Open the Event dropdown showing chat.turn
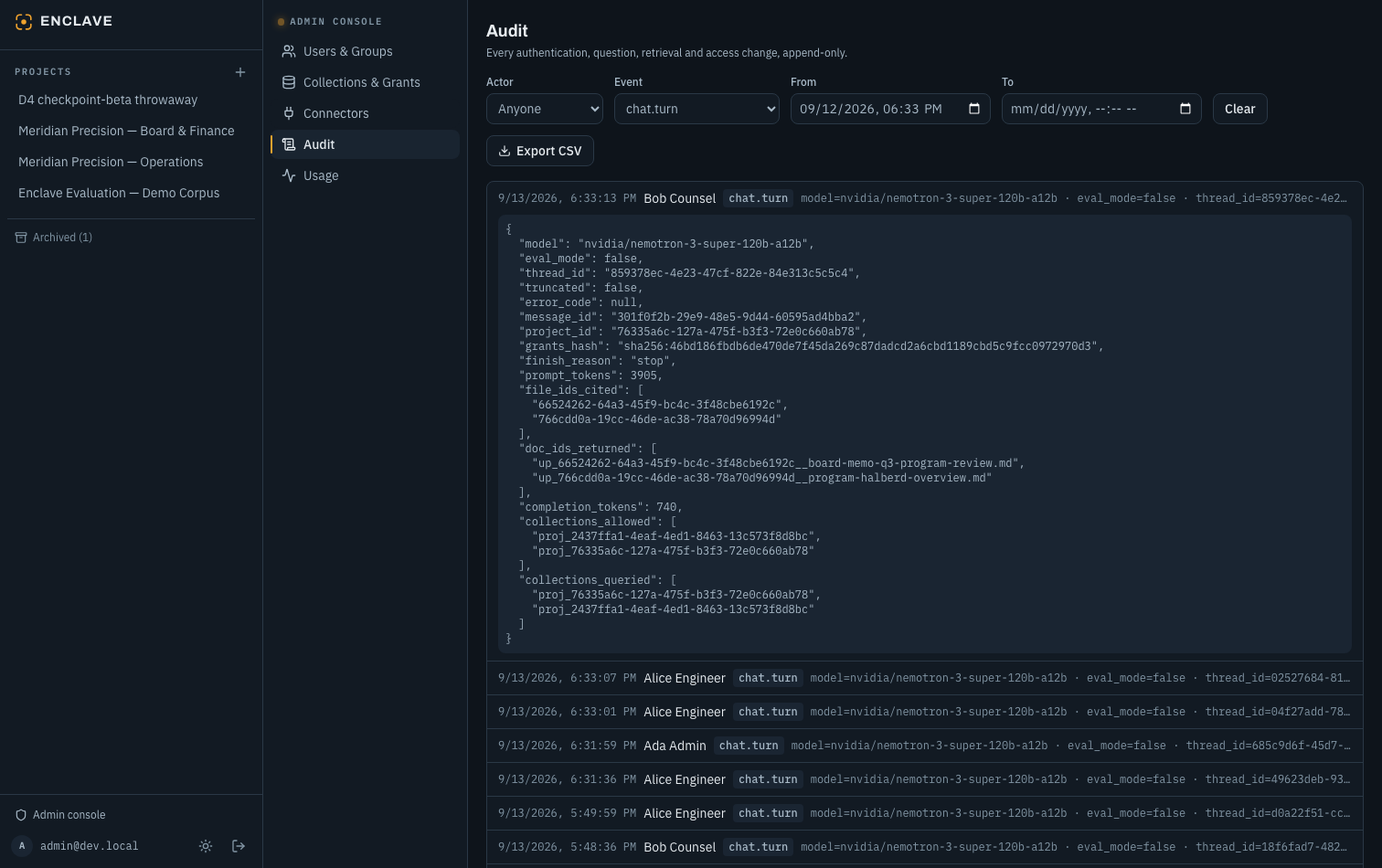 696,109
